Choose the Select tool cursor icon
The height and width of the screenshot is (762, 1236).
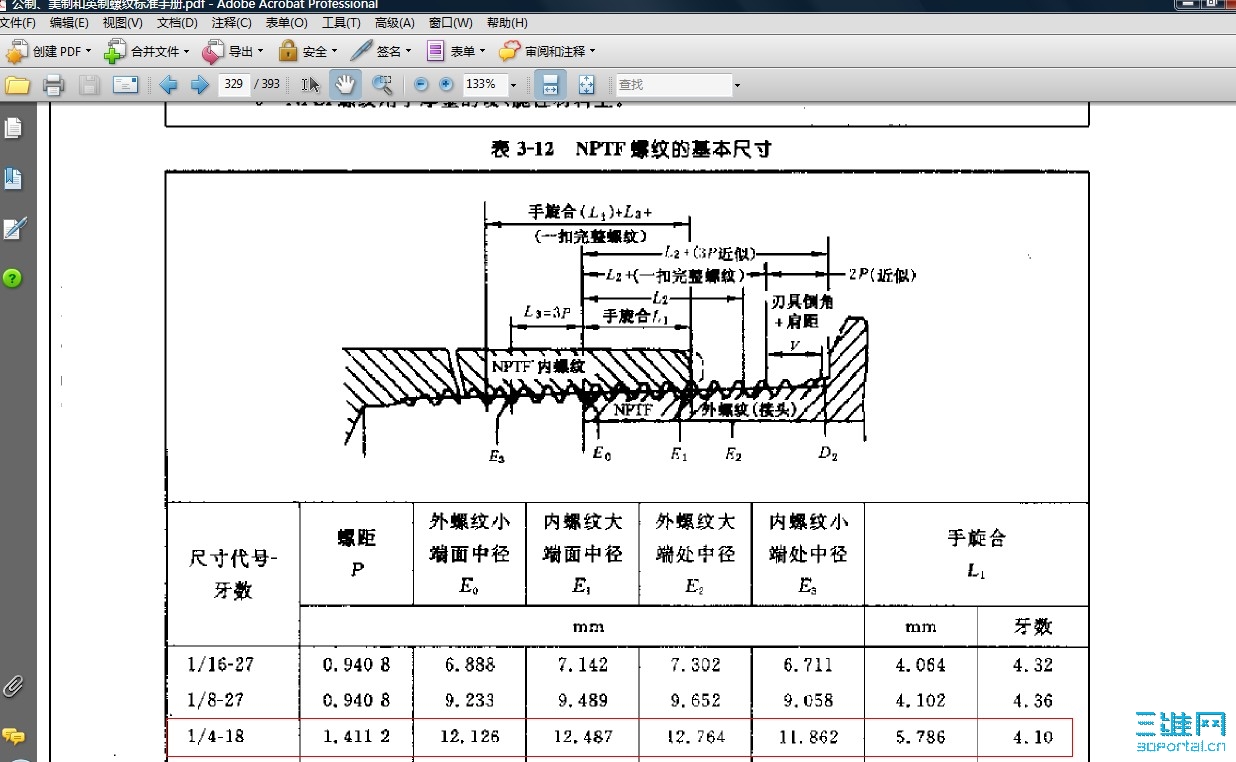click(311, 85)
